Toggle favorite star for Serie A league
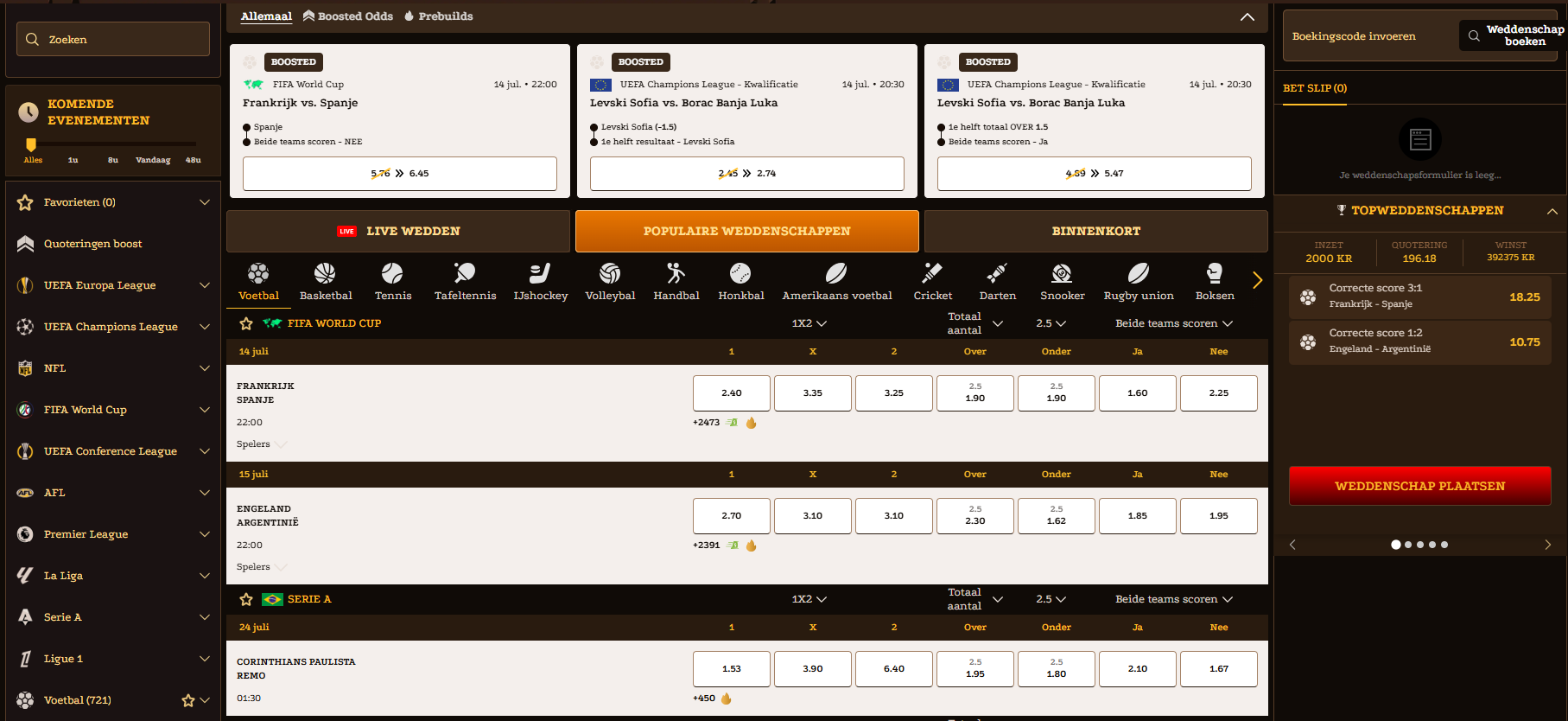This screenshot has height=721, width=1568. point(246,599)
